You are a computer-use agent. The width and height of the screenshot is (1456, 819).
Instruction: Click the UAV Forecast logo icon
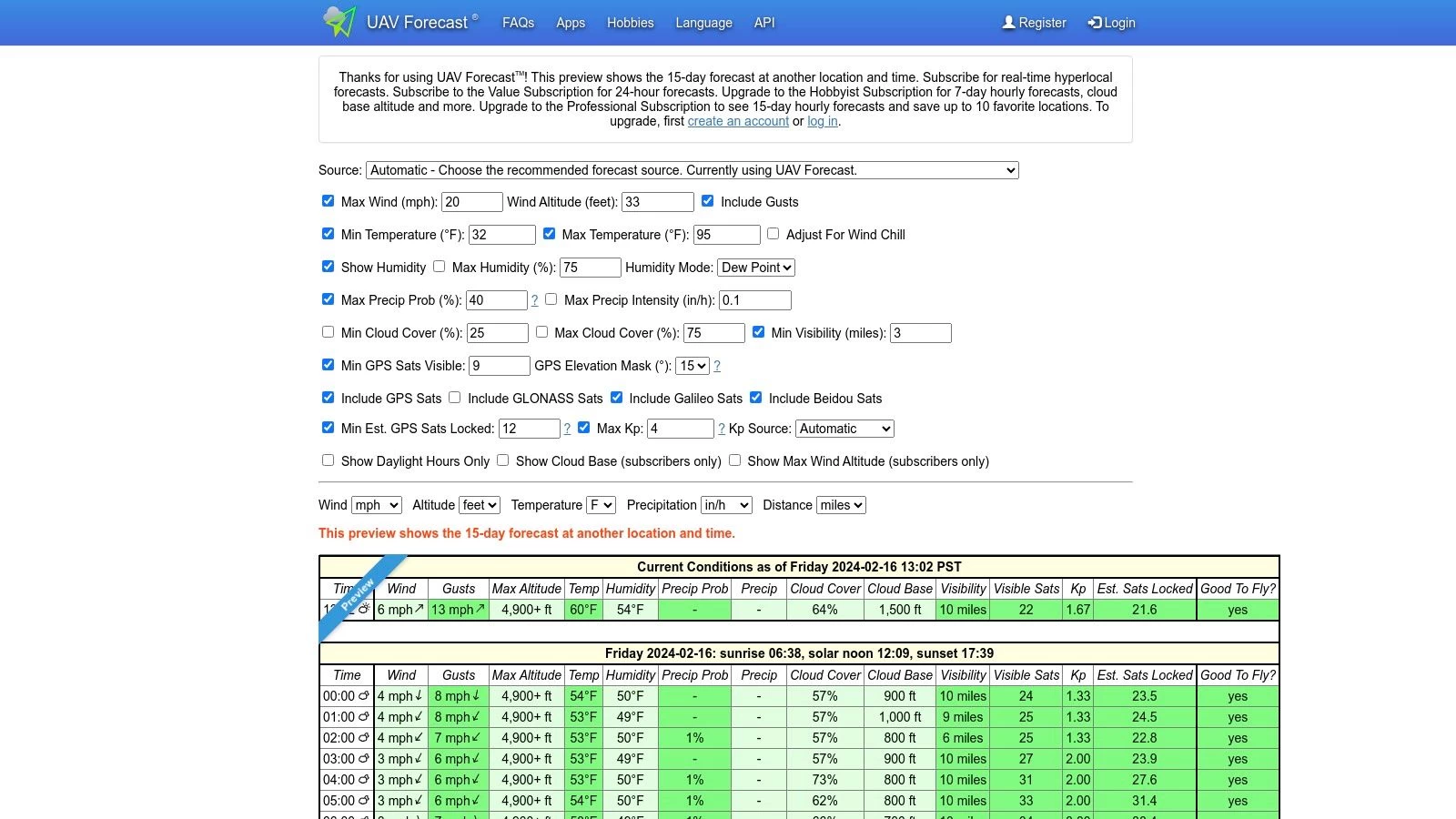click(339, 22)
